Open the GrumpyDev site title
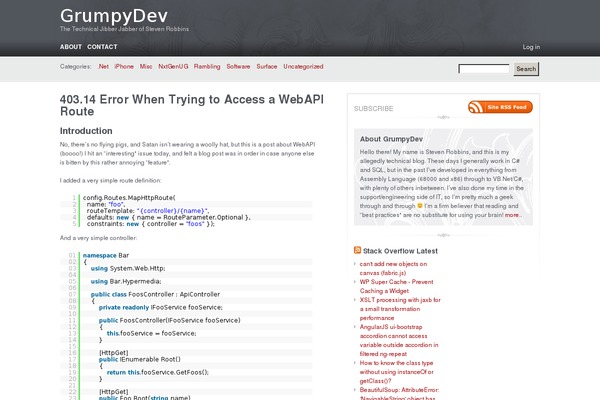Image resolution: width=600 pixels, height=400 pixels. point(114,16)
